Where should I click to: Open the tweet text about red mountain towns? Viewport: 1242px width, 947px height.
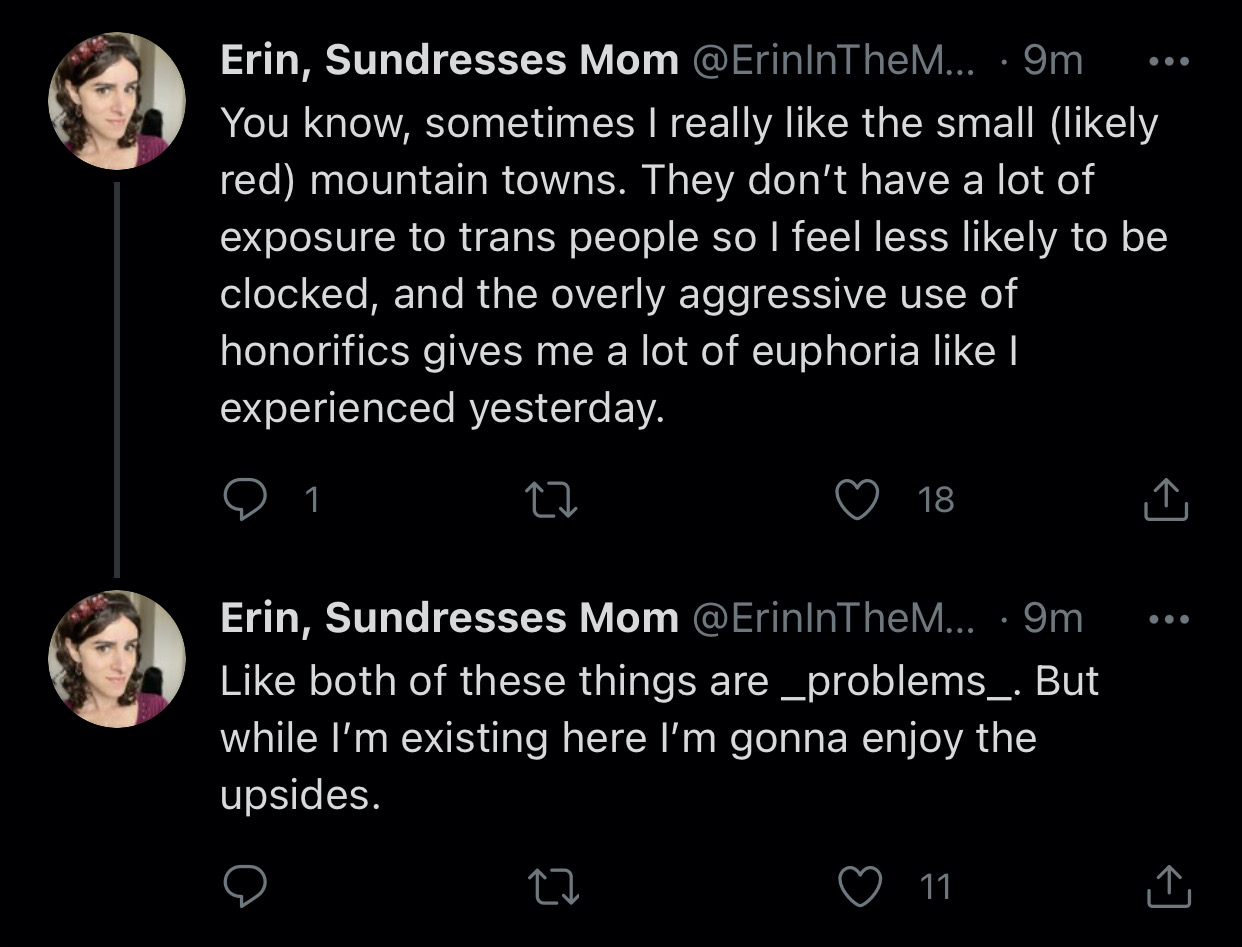690,266
